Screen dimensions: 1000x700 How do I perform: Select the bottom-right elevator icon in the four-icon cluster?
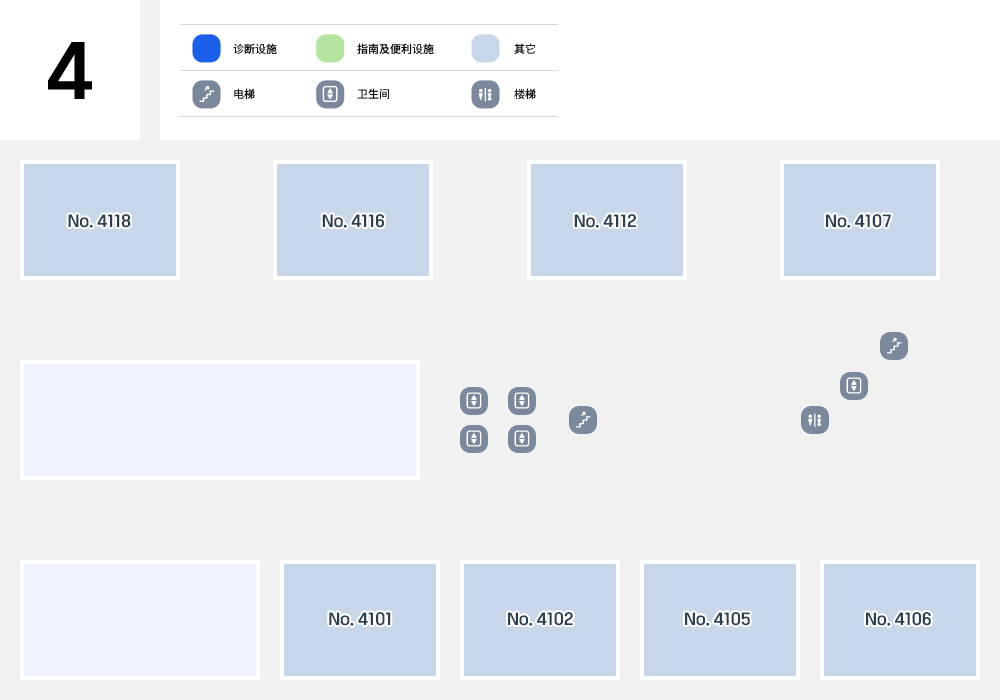click(522, 439)
